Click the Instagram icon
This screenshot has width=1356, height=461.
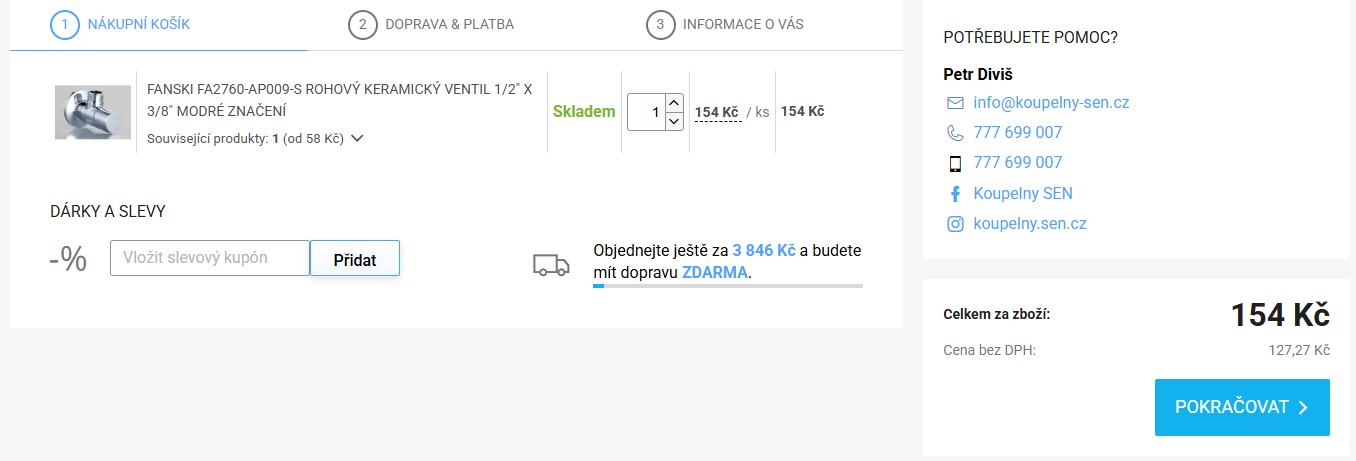pos(954,224)
